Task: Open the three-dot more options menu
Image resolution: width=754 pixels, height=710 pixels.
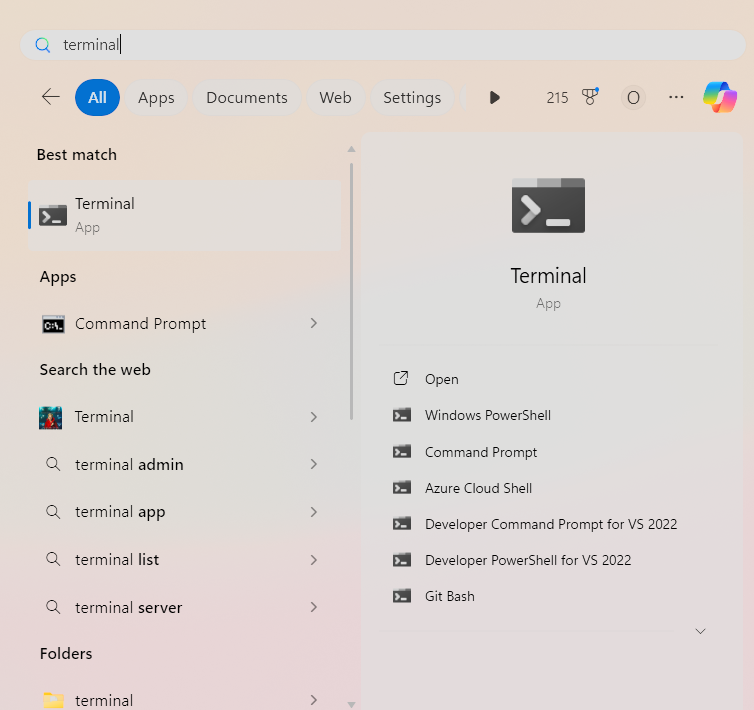Action: click(676, 97)
